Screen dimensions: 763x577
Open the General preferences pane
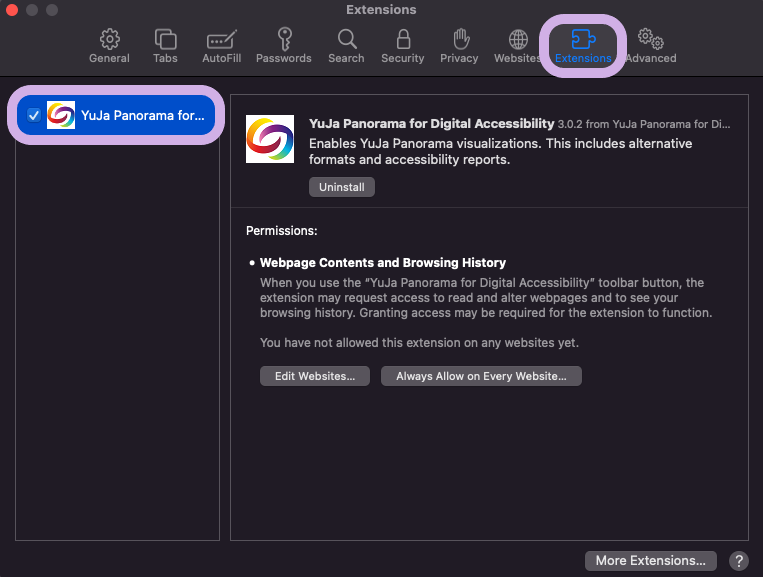[x=109, y=46]
